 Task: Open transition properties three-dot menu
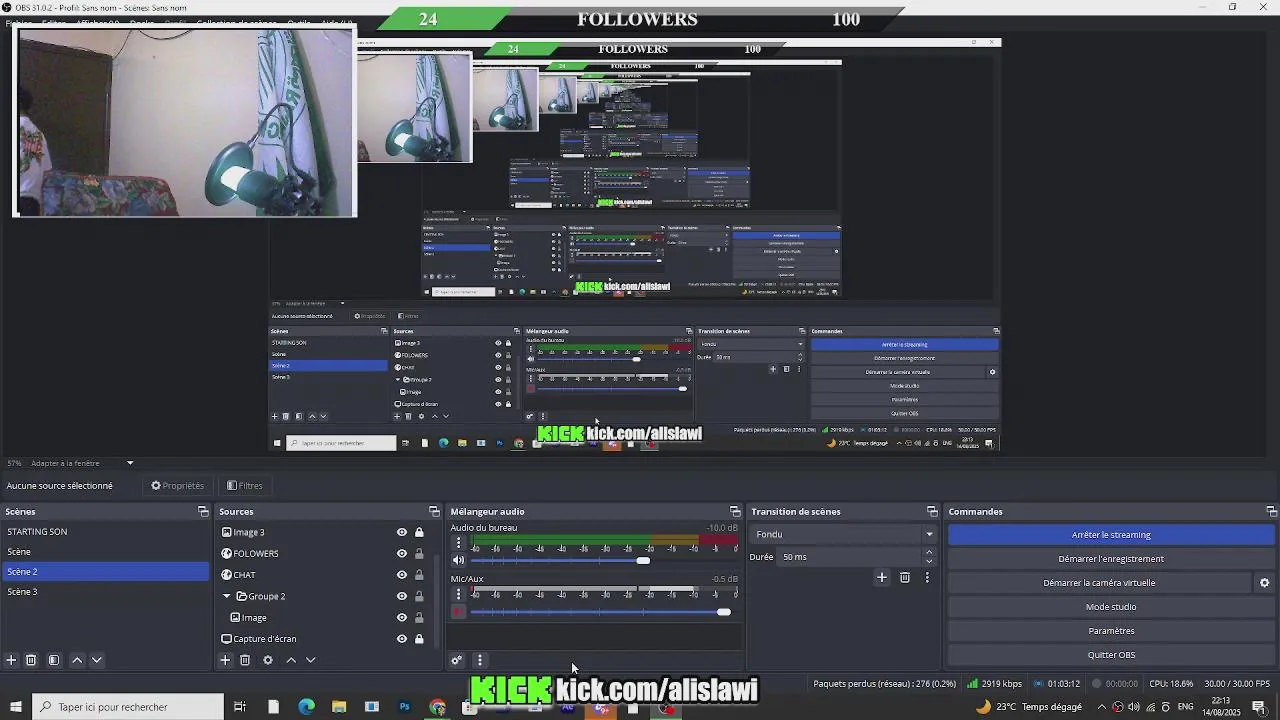(927, 577)
